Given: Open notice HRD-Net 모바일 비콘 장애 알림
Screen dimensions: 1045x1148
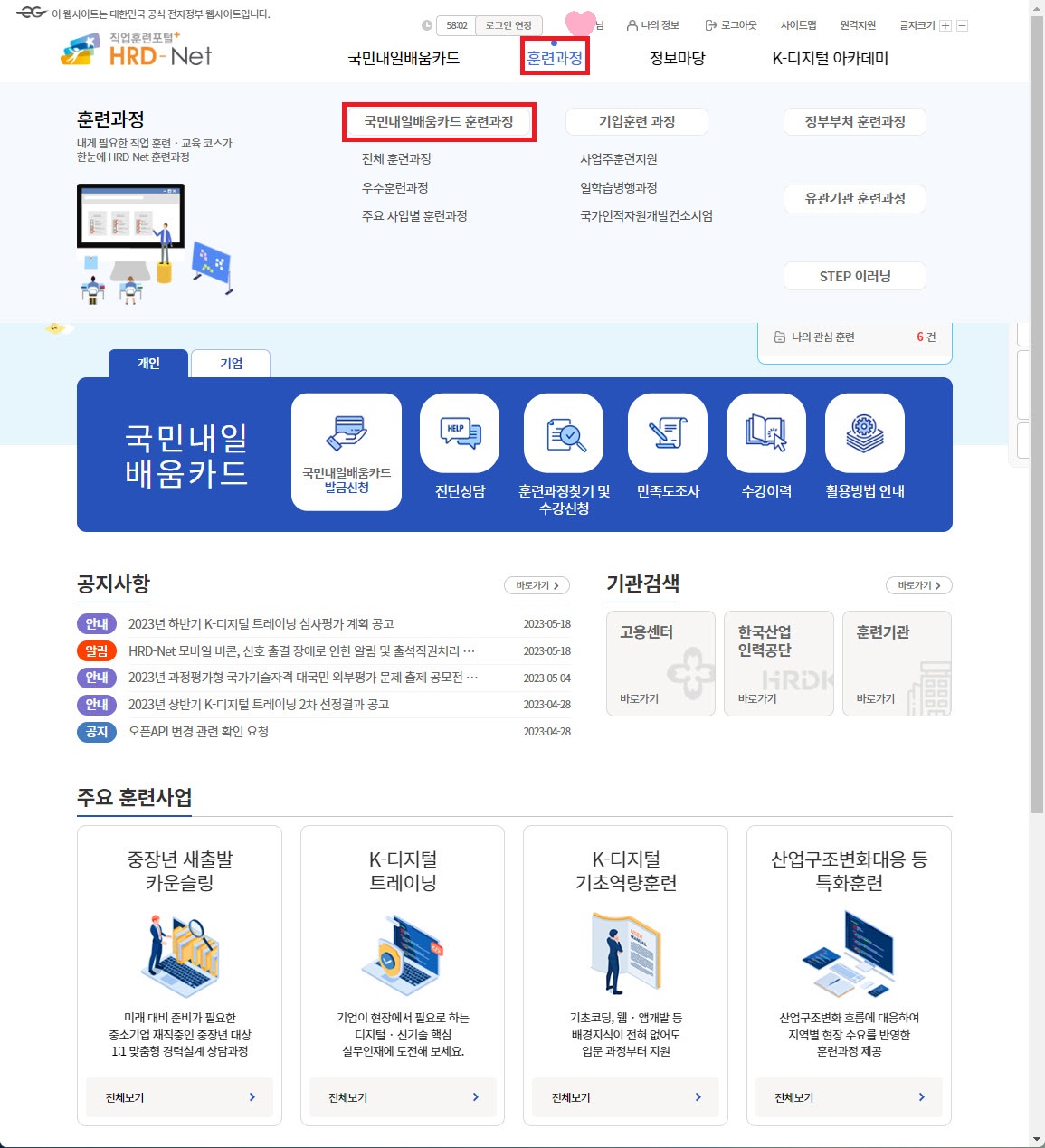Looking at the screenshot, I should (x=301, y=651).
